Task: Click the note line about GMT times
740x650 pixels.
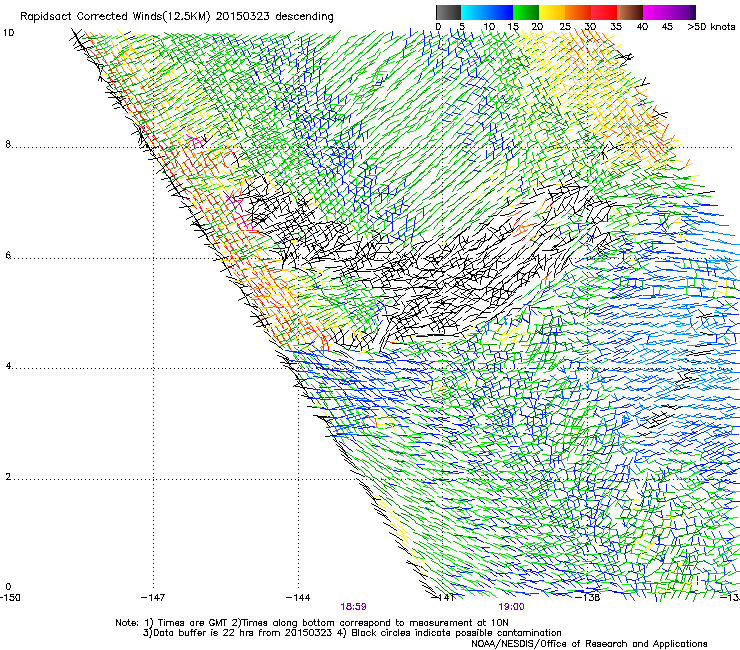Action: click(x=312, y=623)
